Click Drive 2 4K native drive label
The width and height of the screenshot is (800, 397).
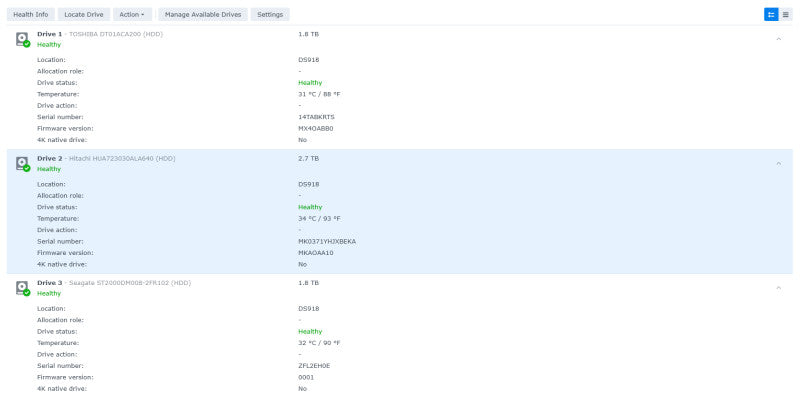[62, 264]
